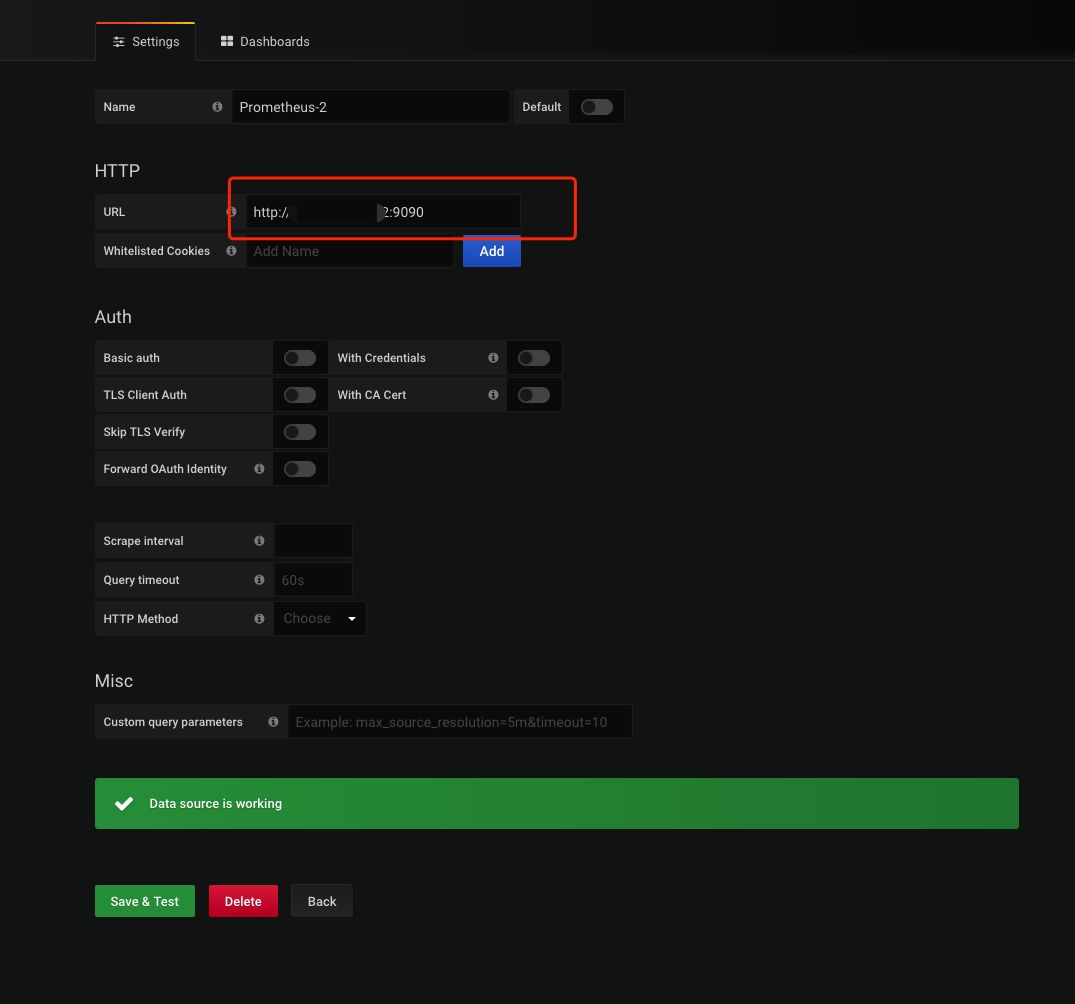This screenshot has height=1004, width=1075.
Task: Click info icon for With Credentials
Action: pyautogui.click(x=493, y=358)
